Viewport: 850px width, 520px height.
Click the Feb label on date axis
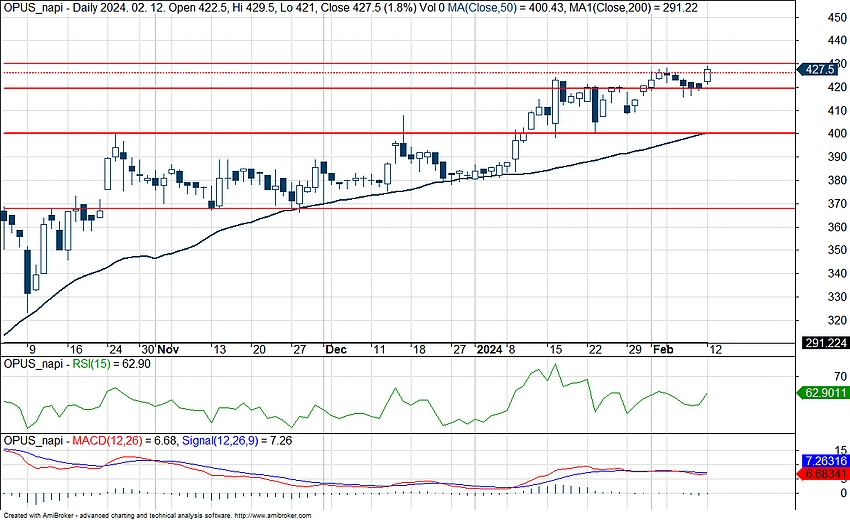point(662,350)
